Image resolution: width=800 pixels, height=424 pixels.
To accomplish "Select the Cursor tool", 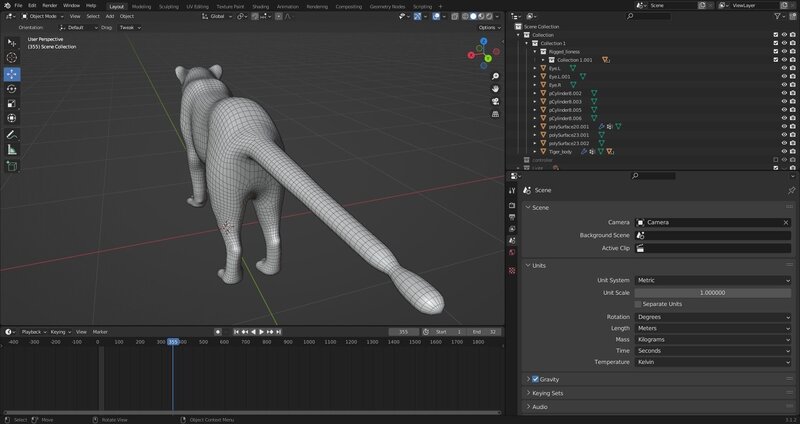I will (12, 58).
